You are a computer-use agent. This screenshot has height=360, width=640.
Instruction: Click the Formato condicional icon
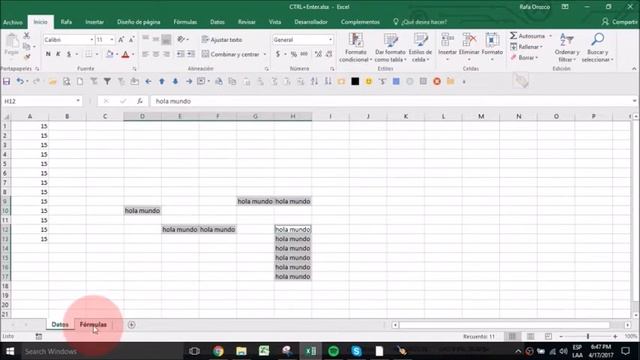pos(356,40)
